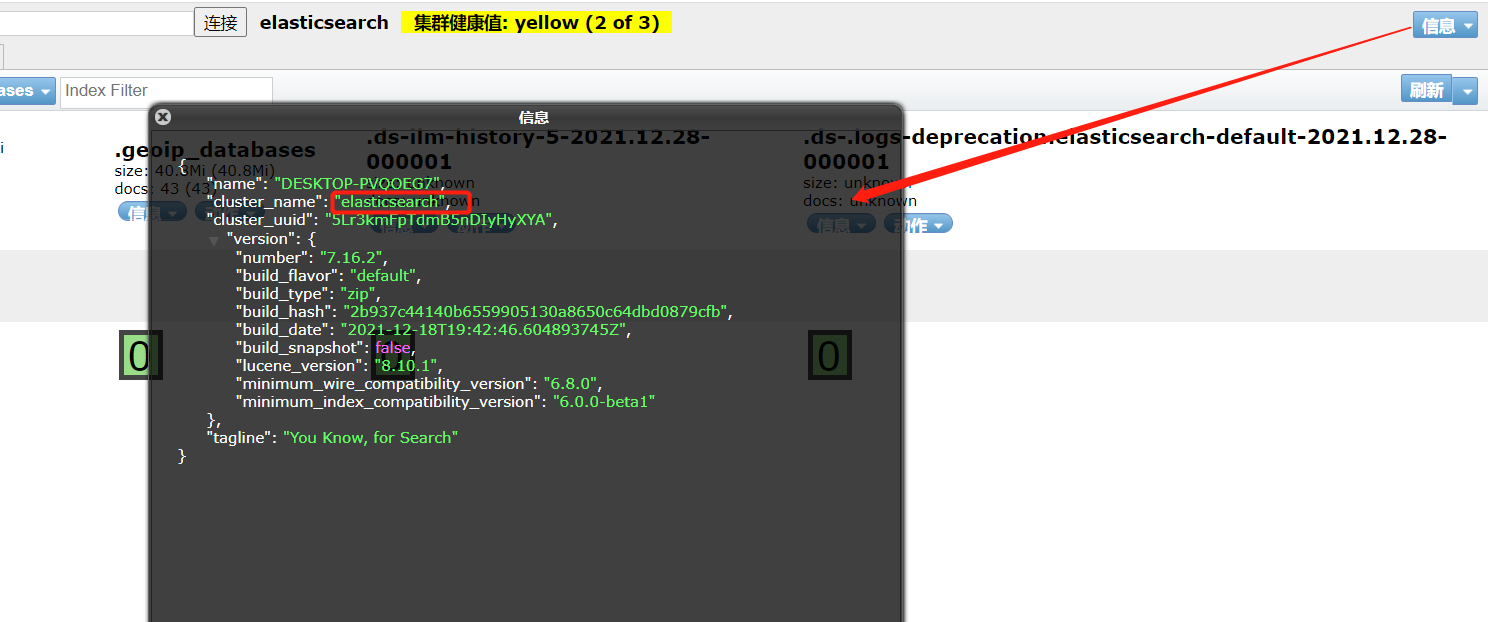Click the build_flavor value "default"
1488x622 pixels.
[383, 276]
